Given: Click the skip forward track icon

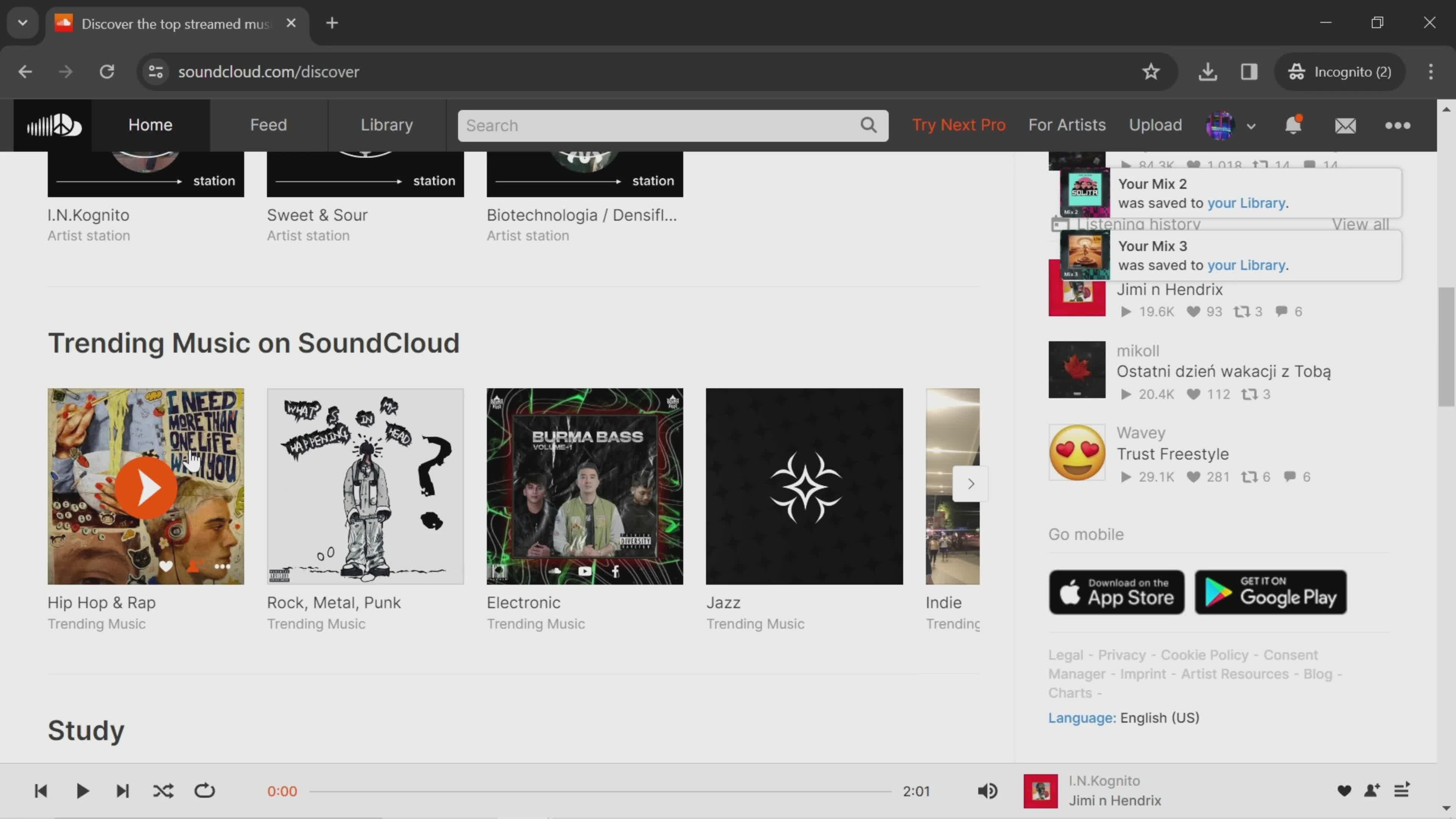Looking at the screenshot, I should (x=123, y=790).
